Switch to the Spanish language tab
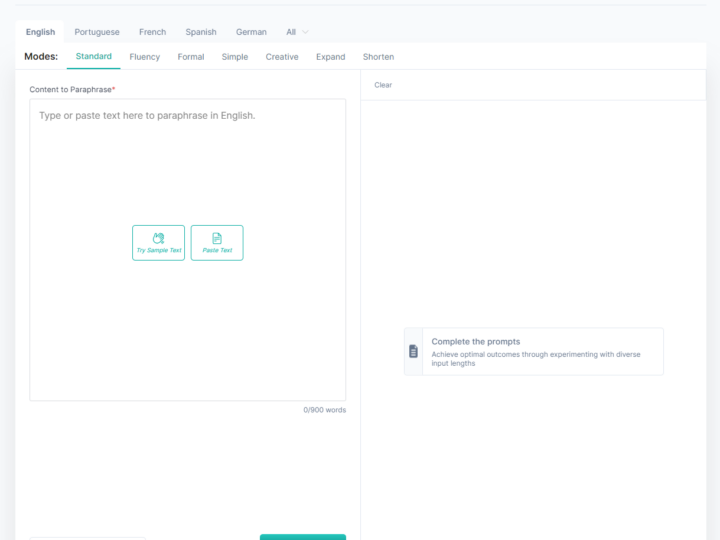Viewport: 720px width, 540px height. (x=201, y=32)
